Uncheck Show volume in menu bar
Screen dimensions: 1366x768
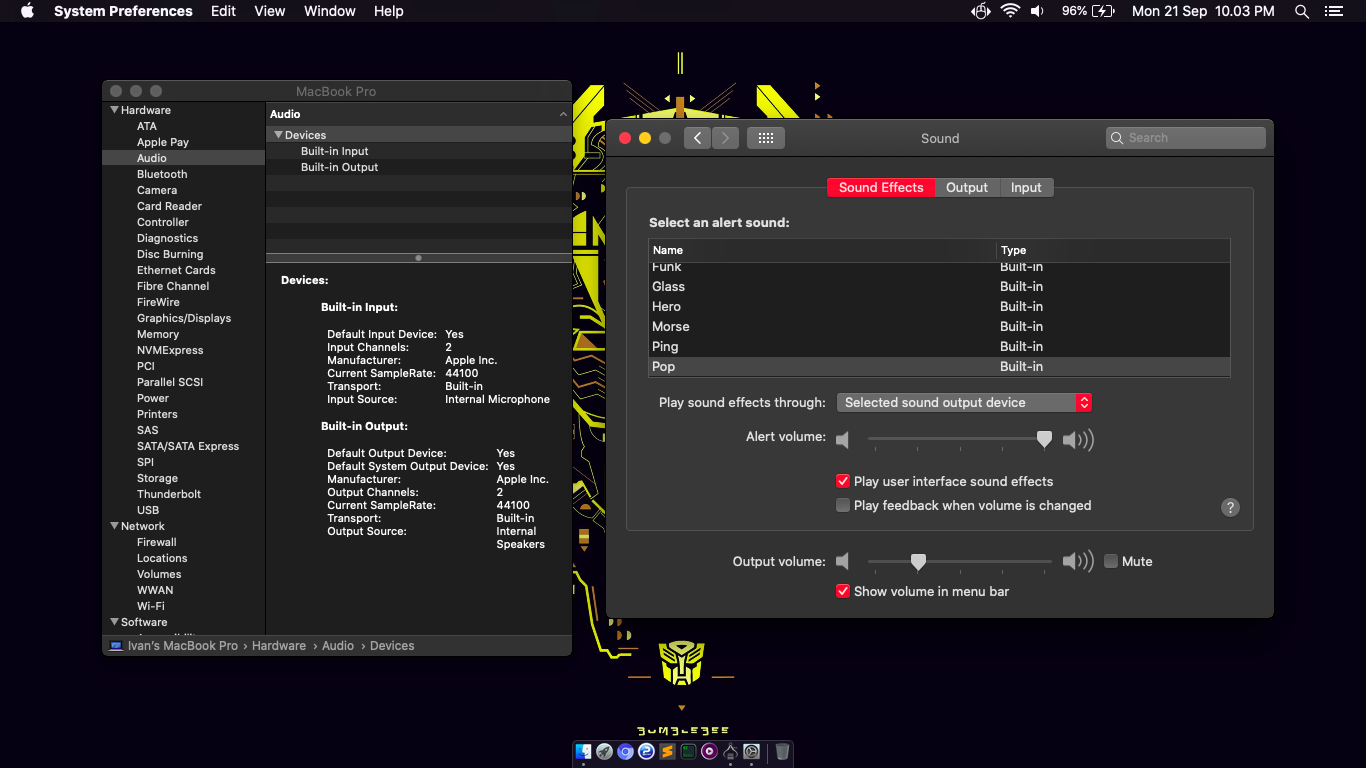pyautogui.click(x=843, y=591)
